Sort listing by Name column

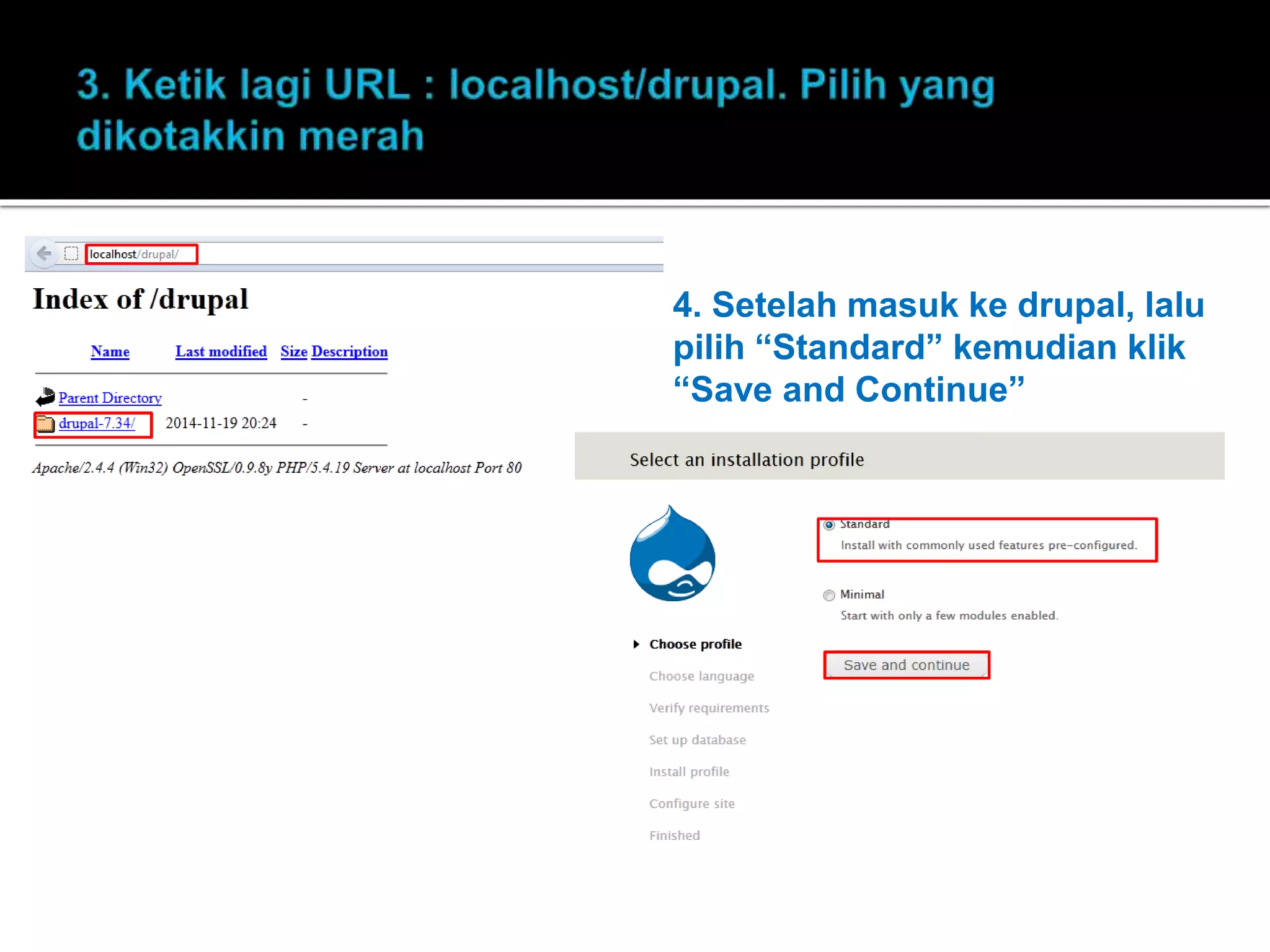pyautogui.click(x=110, y=351)
